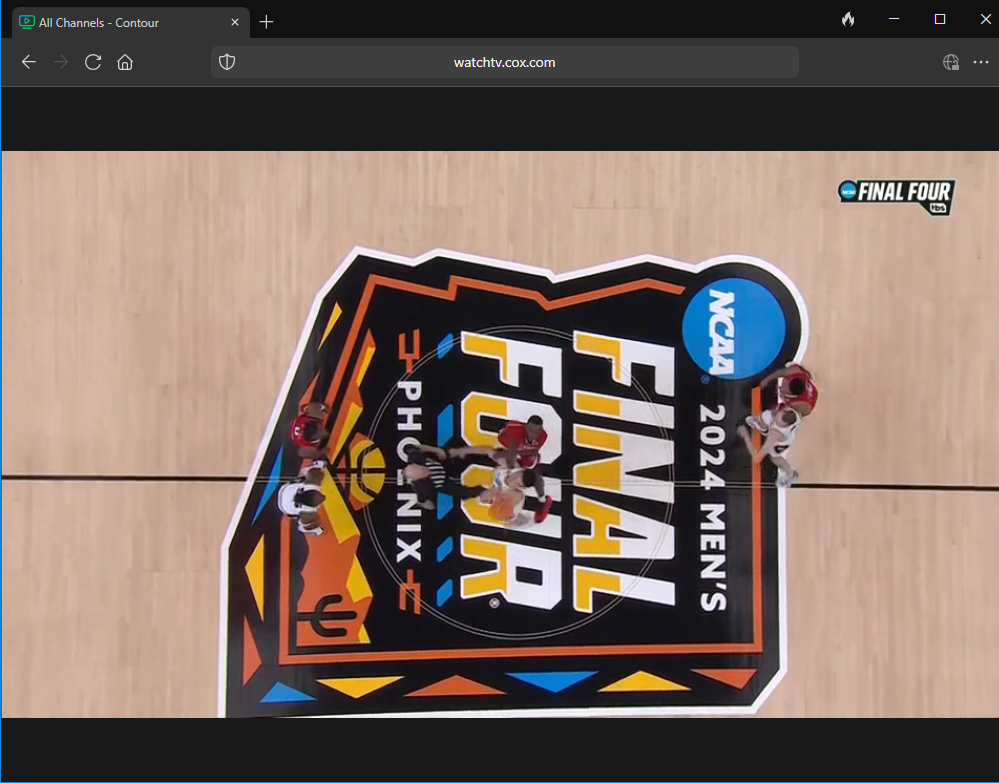999x783 pixels.
Task: Open the browser home page
Action: click(x=125, y=62)
